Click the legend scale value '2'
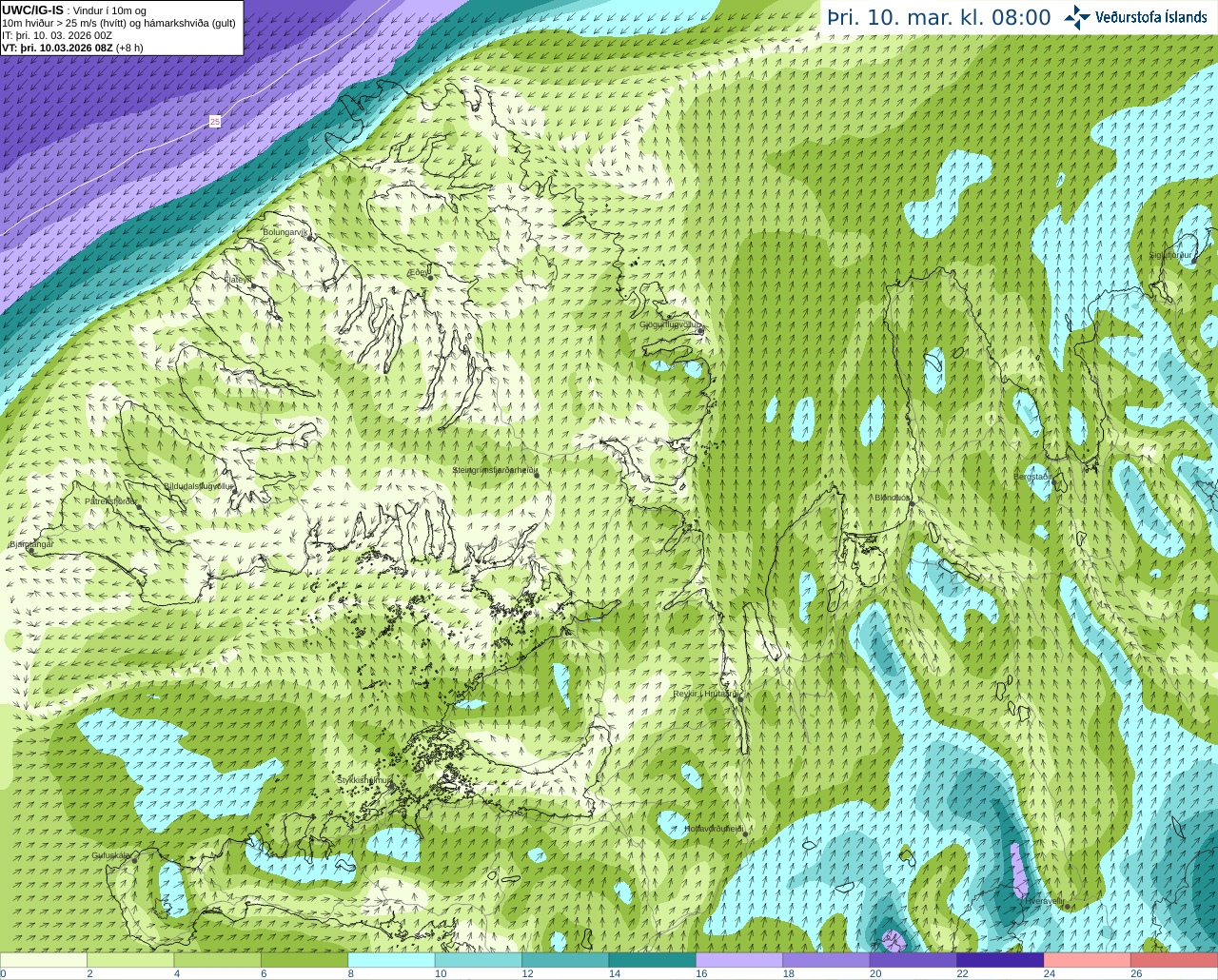Viewport: 1218px width, 980px height. pyautogui.click(x=89, y=974)
